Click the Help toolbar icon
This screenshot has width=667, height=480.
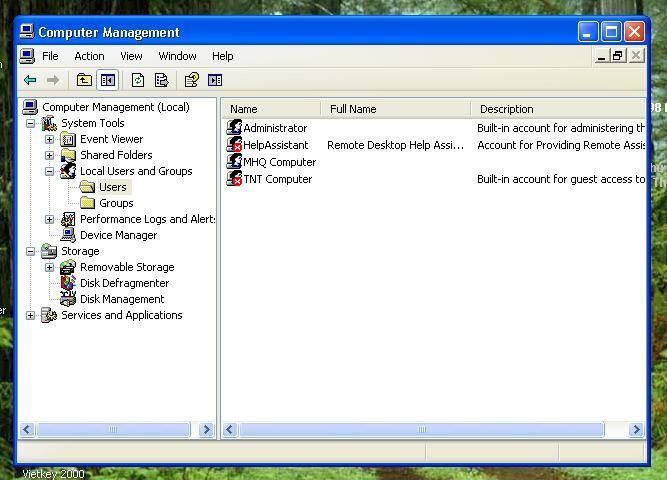pyautogui.click(x=191, y=80)
